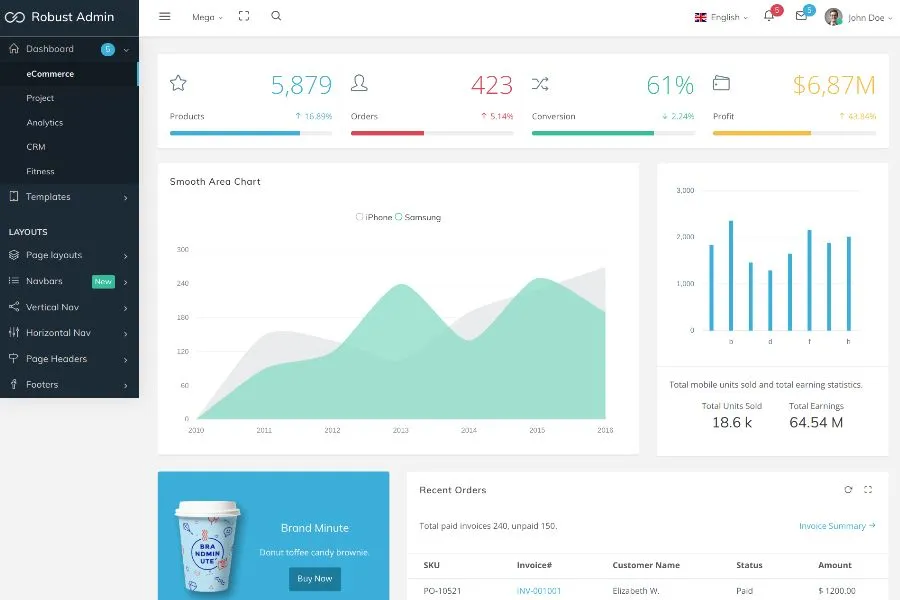Open the notifications bell icon
Image resolution: width=900 pixels, height=600 pixels.
pyautogui.click(x=768, y=17)
